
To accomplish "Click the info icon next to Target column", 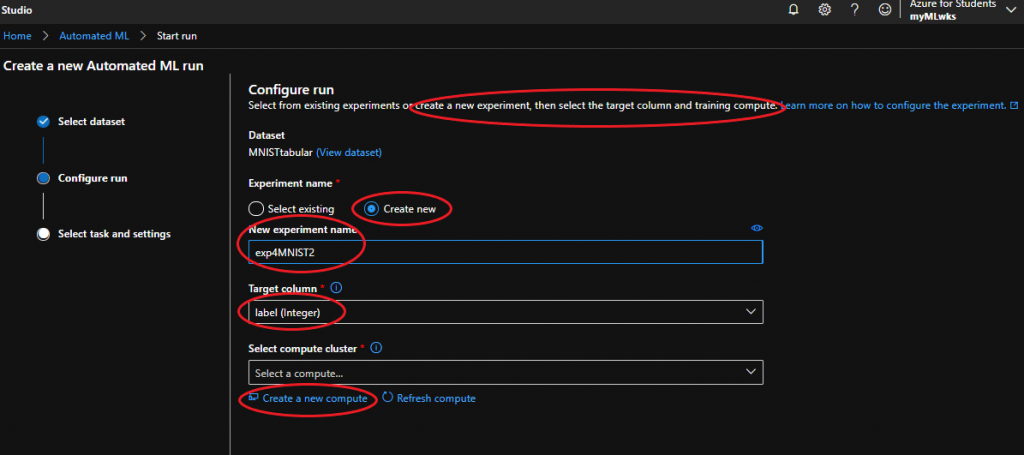I will pos(337,287).
